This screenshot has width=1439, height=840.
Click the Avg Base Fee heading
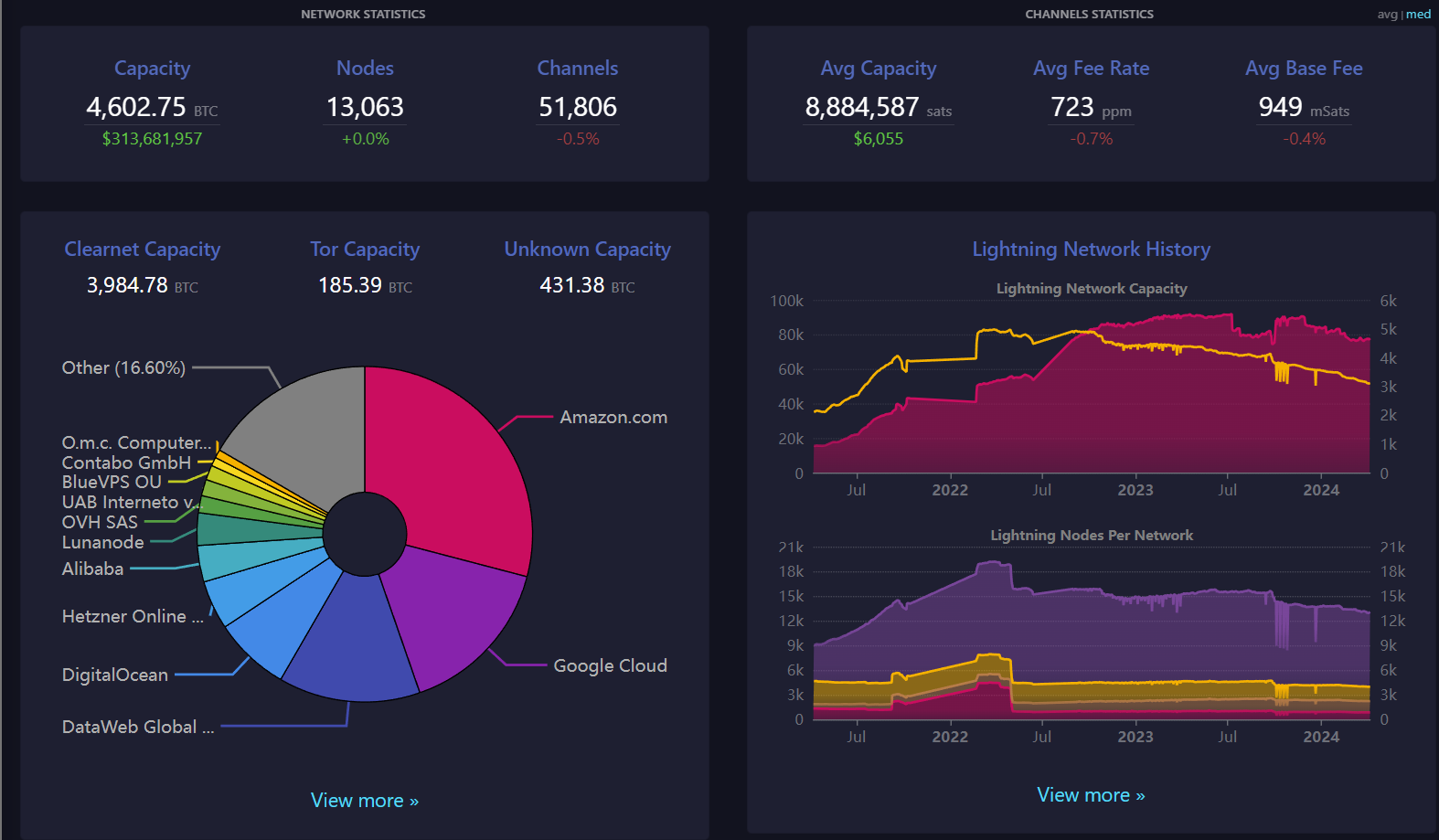pyautogui.click(x=1304, y=69)
